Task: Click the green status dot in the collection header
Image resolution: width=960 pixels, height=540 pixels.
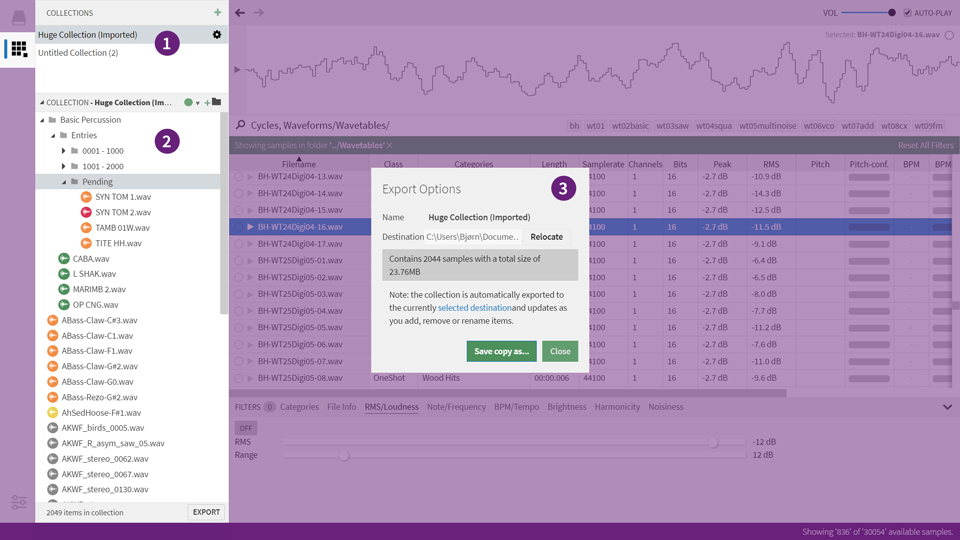Action: pos(189,102)
